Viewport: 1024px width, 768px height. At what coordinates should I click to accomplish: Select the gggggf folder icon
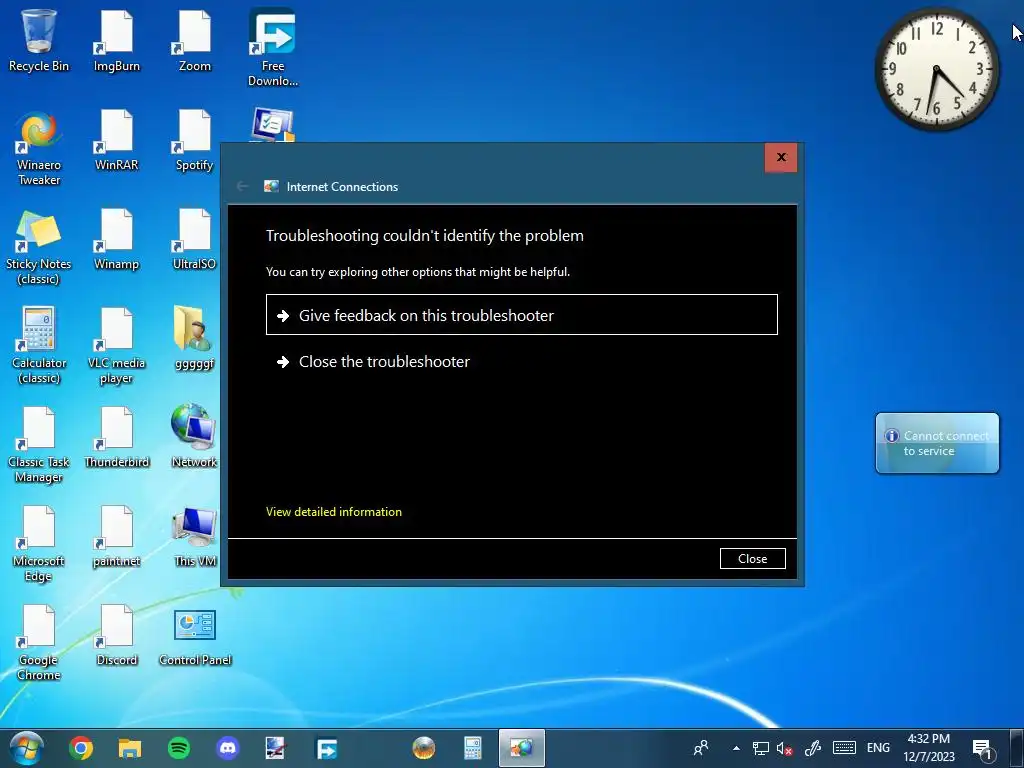195,337
